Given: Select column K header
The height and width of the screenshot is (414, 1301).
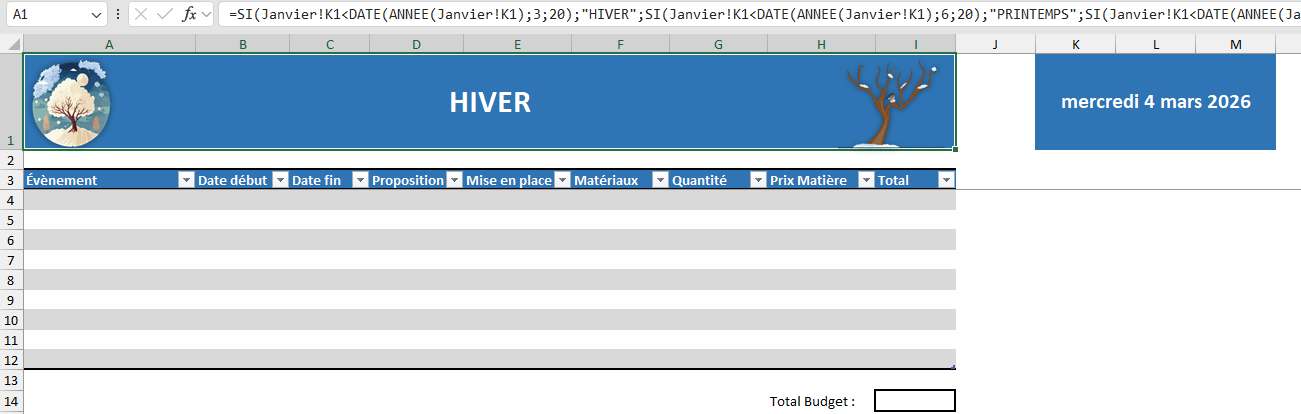Looking at the screenshot, I should [1075, 43].
